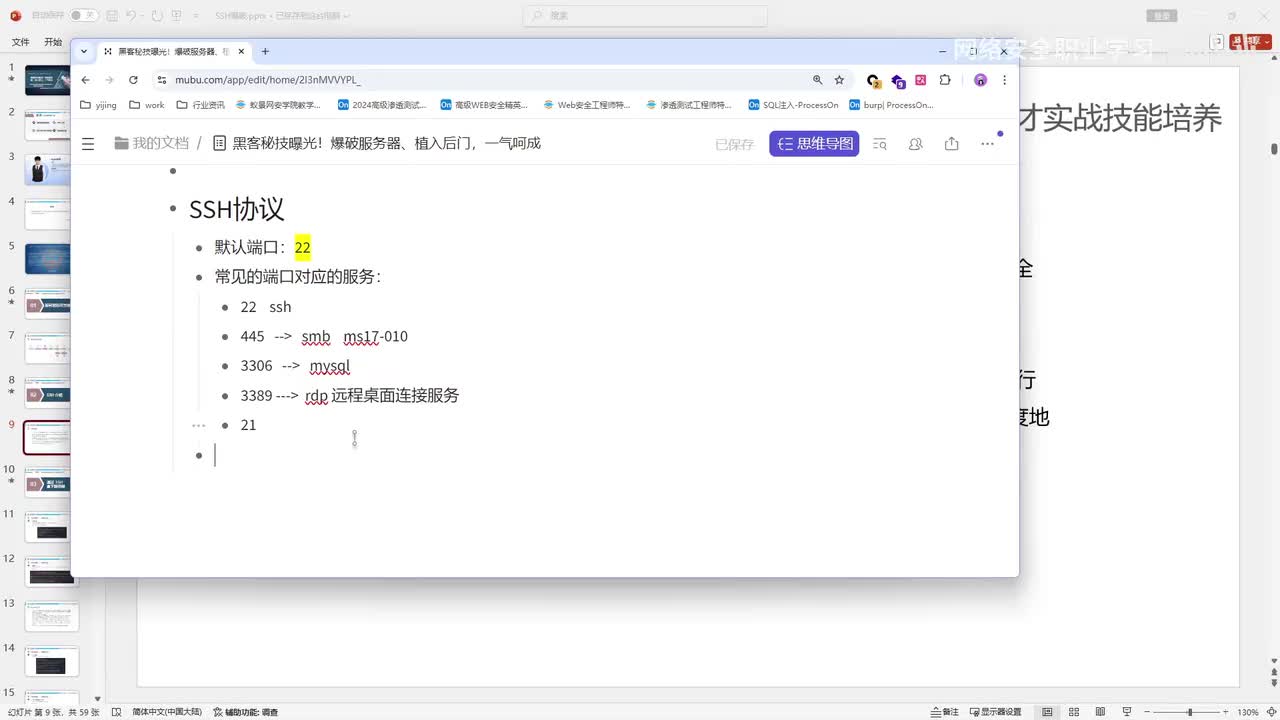Image resolution: width=1280 pixels, height=720 pixels.
Task: Open the work bookmark folder
Action: coord(146,105)
